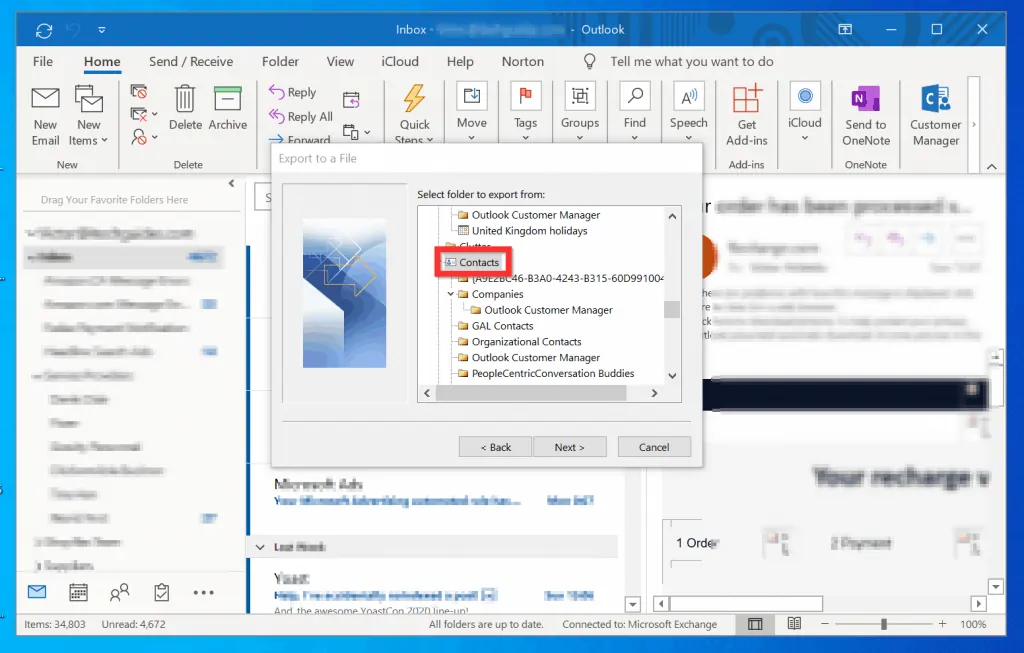Viewport: 1024px width, 653px height.
Task: Click the three-dot more navigation options
Action: click(203, 592)
